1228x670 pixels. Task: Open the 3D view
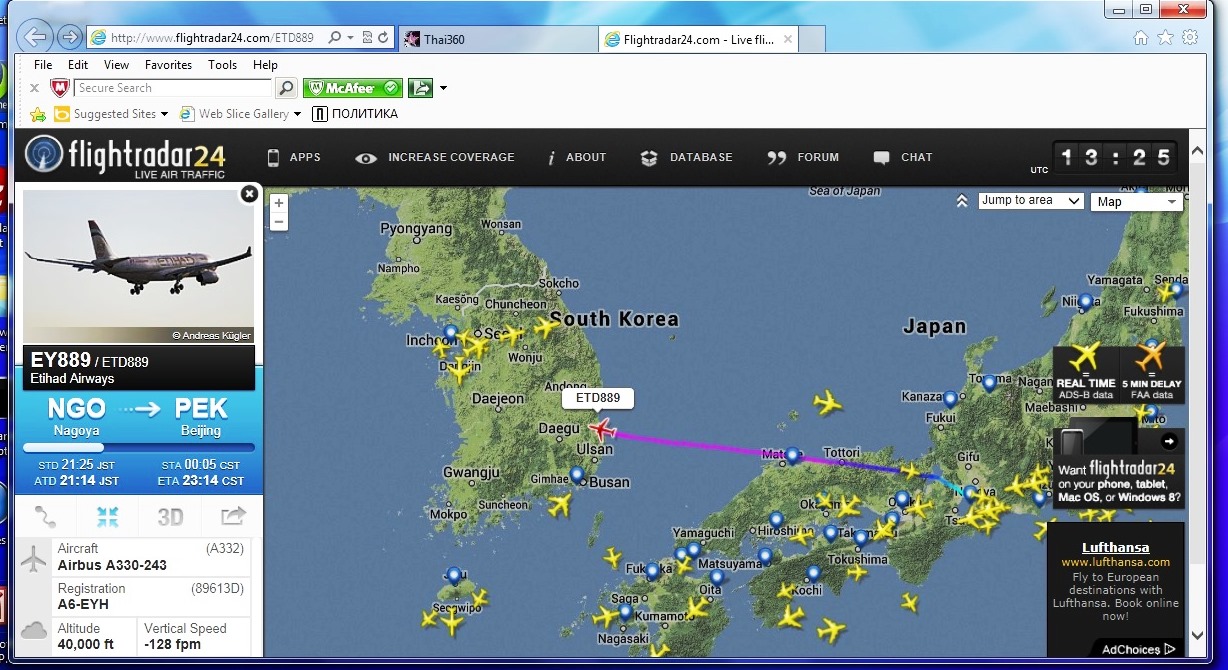point(170,517)
